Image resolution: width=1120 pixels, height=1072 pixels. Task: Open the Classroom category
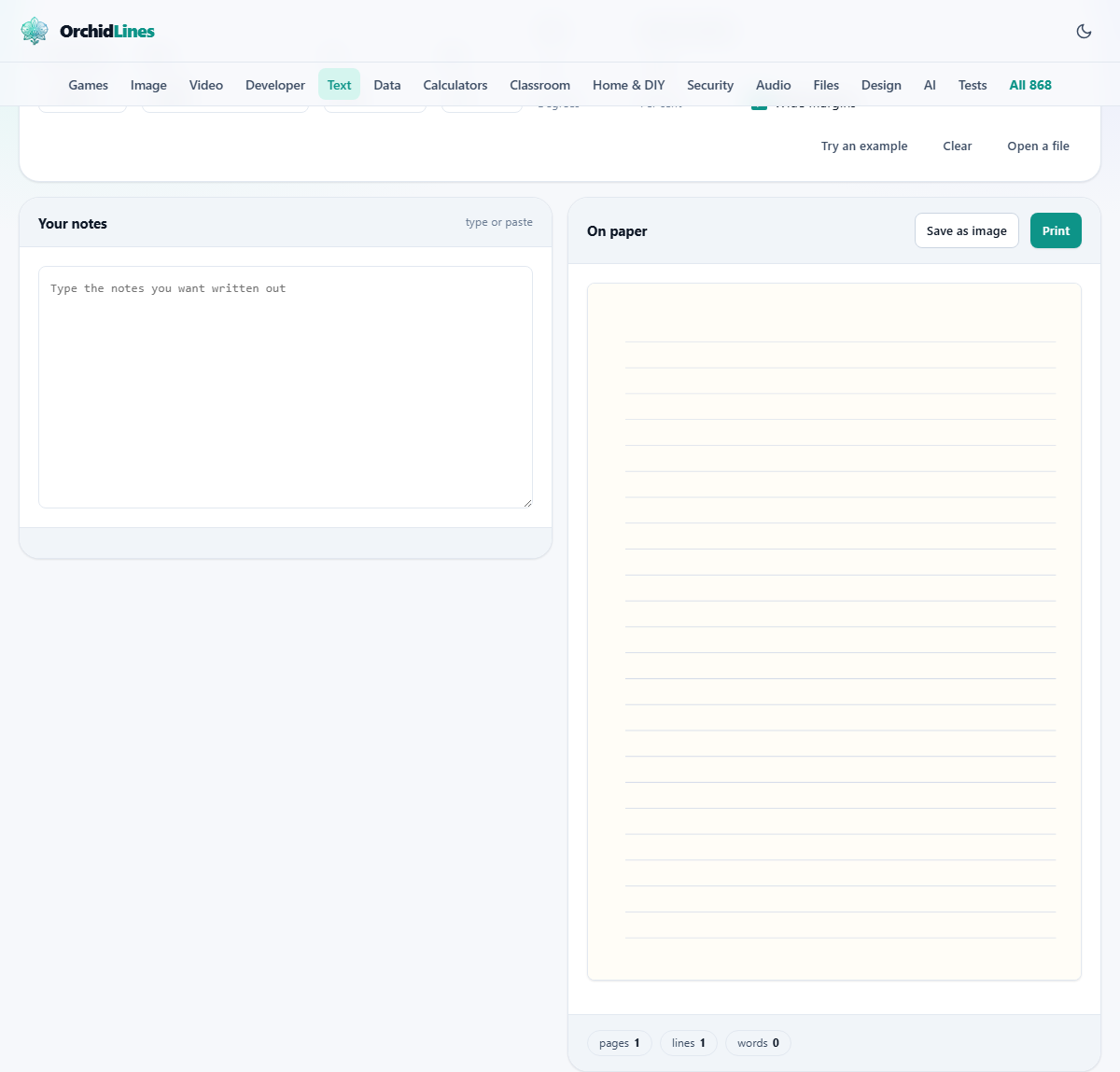(x=539, y=85)
